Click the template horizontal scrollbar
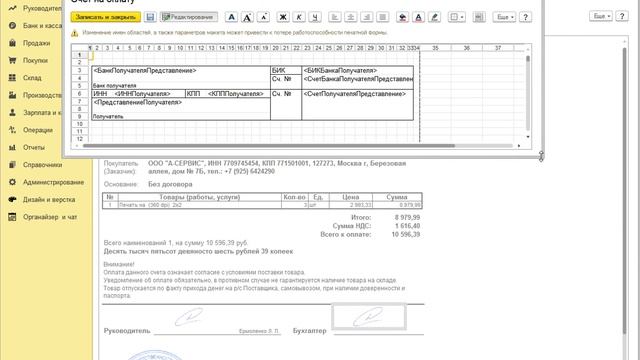The image size is (640, 360). (269, 146)
